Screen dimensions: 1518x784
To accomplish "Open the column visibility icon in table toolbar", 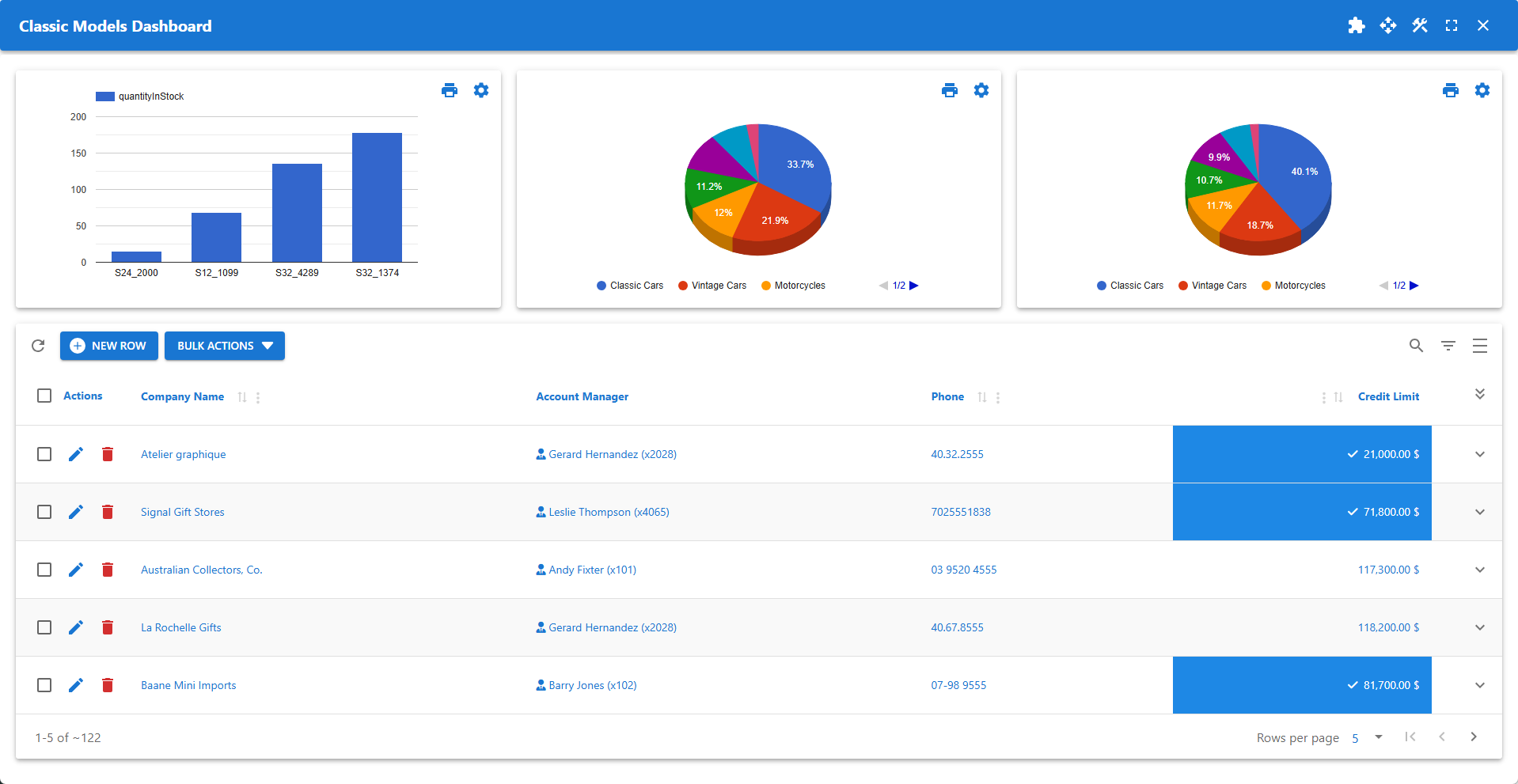I will pyautogui.click(x=1480, y=346).
